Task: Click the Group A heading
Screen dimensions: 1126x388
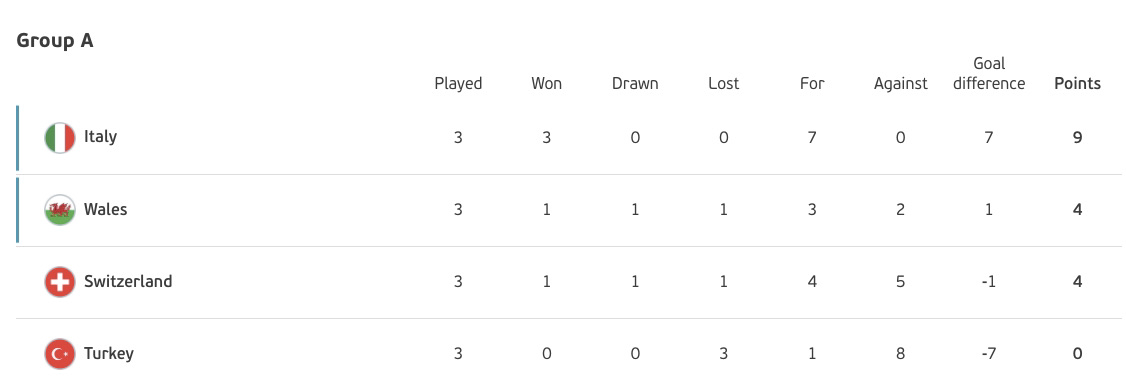Action: click(x=55, y=40)
